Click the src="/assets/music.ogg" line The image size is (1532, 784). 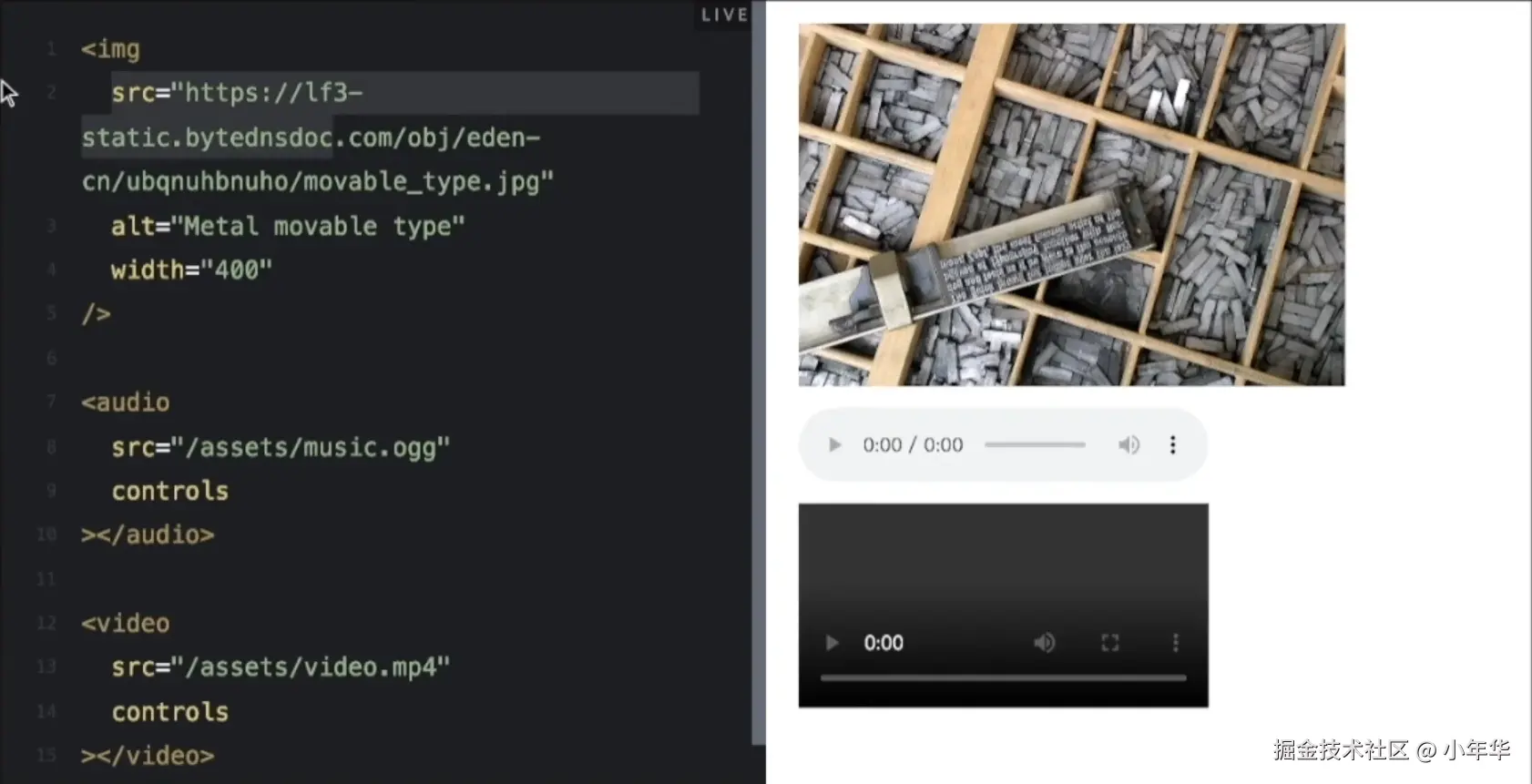[281, 447]
